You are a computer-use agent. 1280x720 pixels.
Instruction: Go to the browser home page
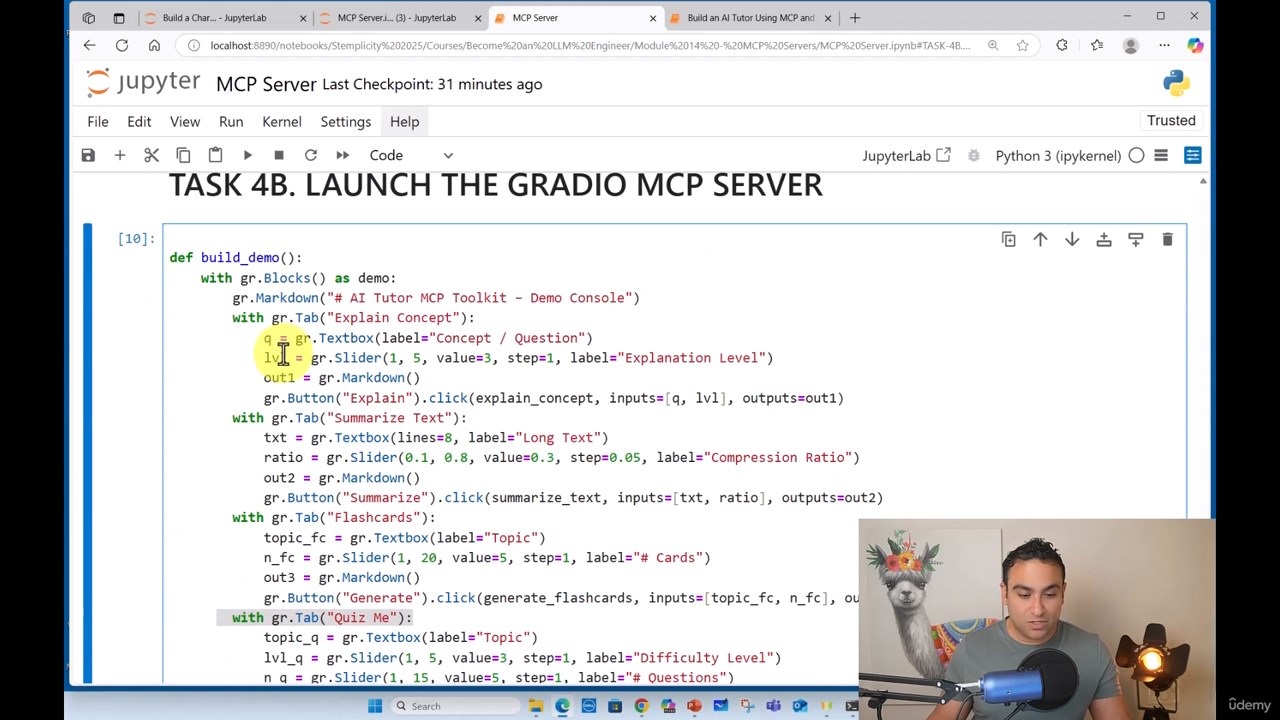(x=154, y=45)
